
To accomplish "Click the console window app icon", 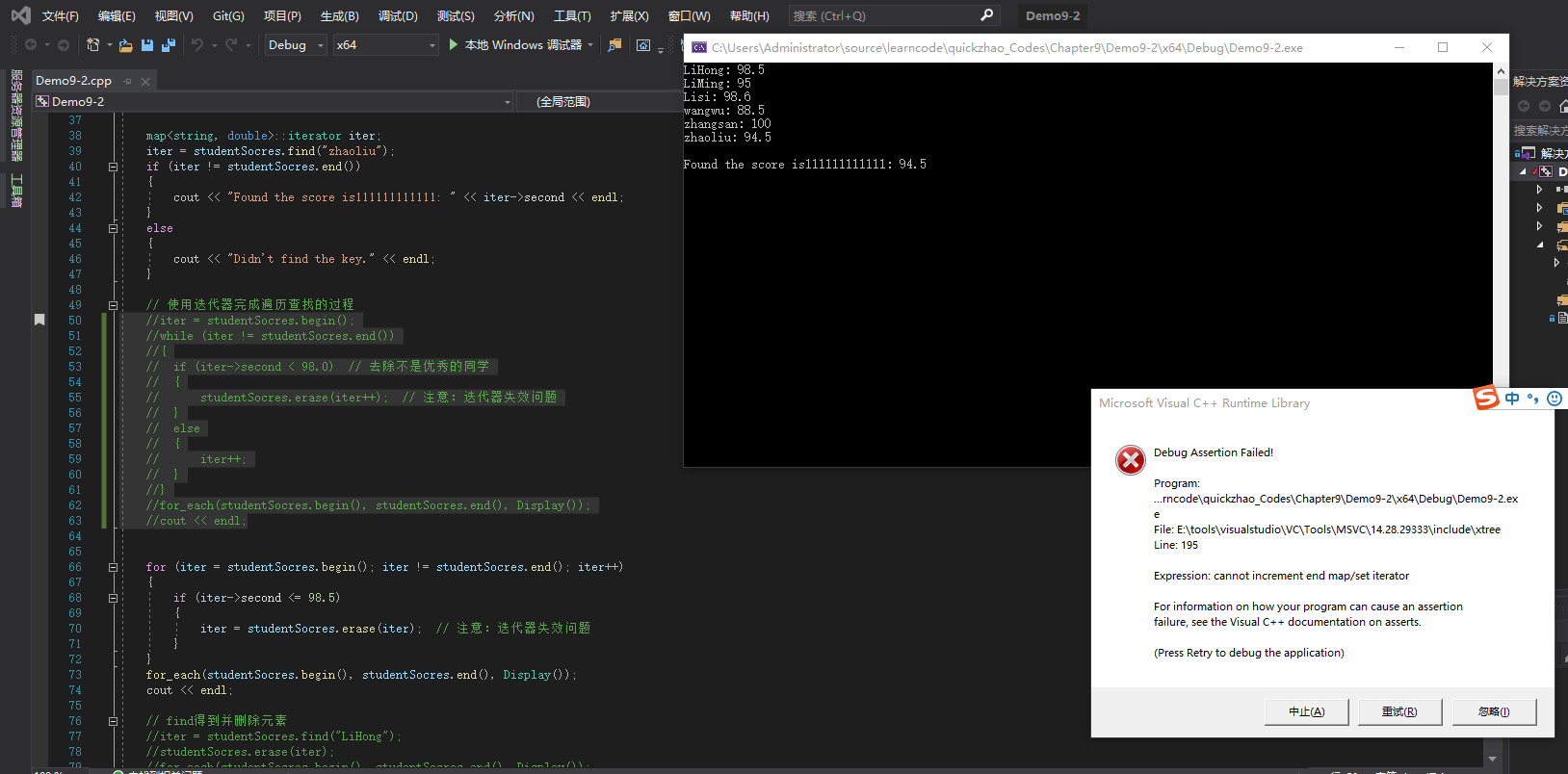I will coord(699,47).
